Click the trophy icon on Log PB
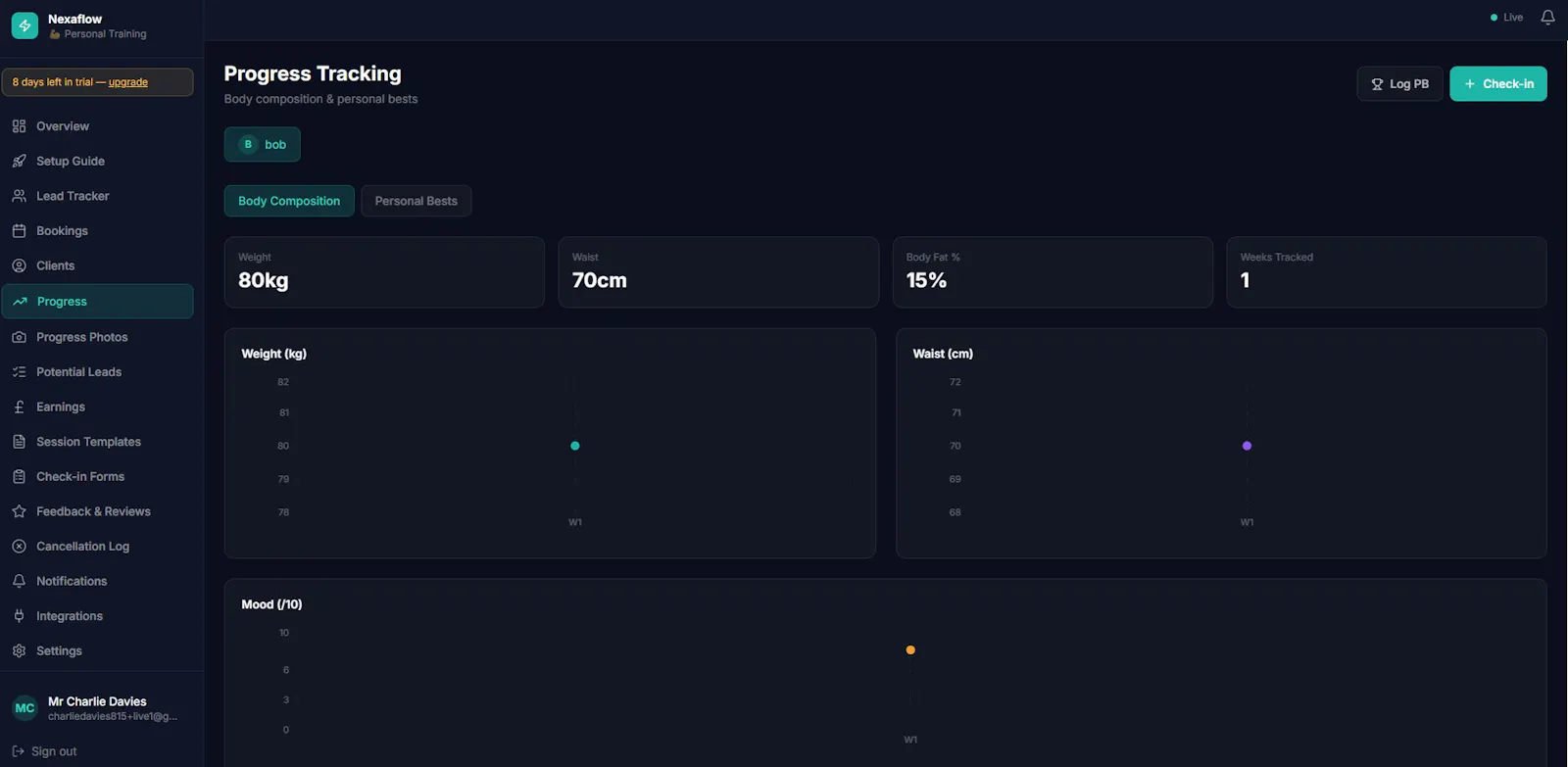 tap(1377, 84)
